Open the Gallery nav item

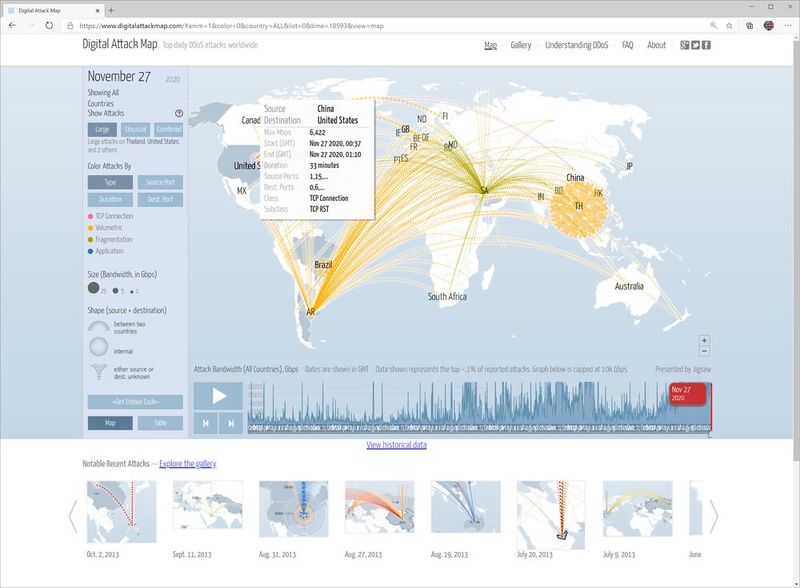coord(520,45)
